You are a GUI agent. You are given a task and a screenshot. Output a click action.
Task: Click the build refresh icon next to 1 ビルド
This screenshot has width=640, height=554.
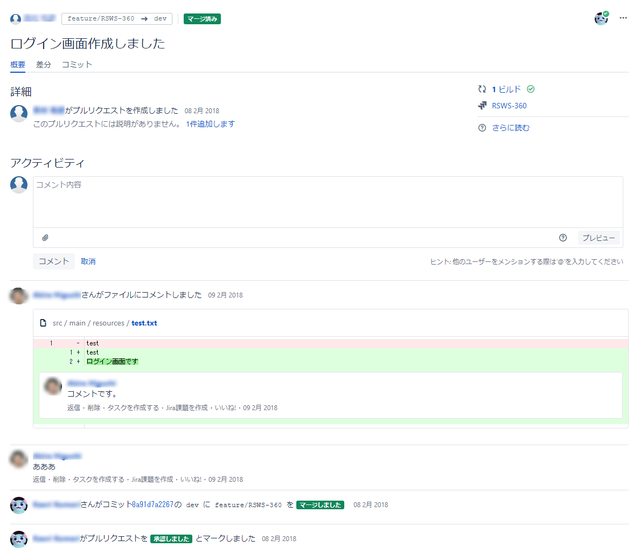click(x=482, y=89)
